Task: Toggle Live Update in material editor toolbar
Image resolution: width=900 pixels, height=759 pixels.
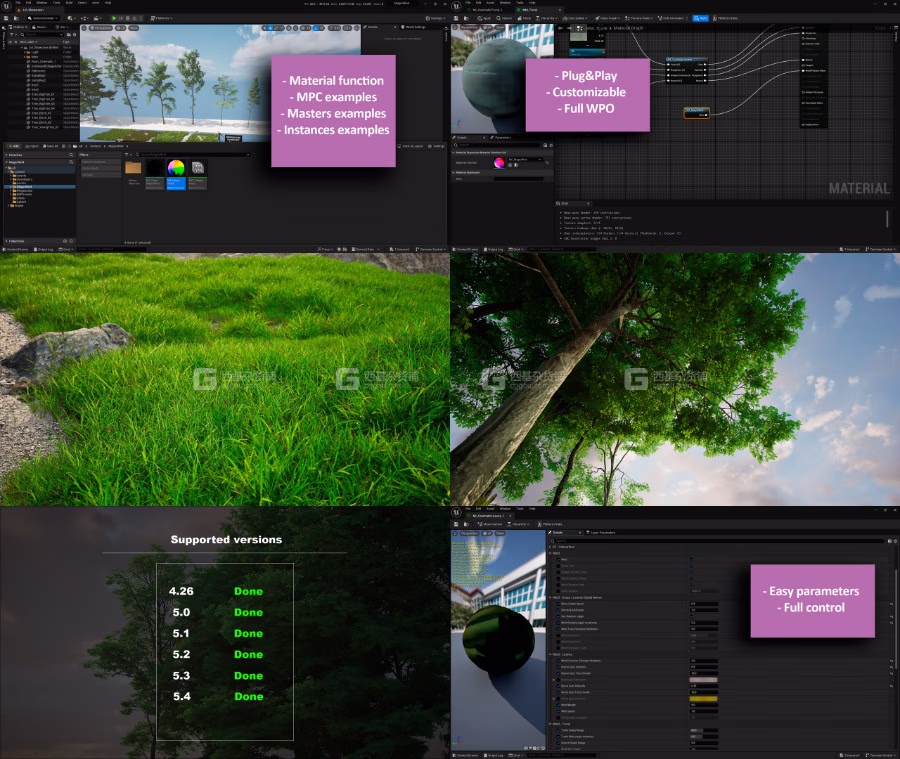Action: tap(576, 18)
